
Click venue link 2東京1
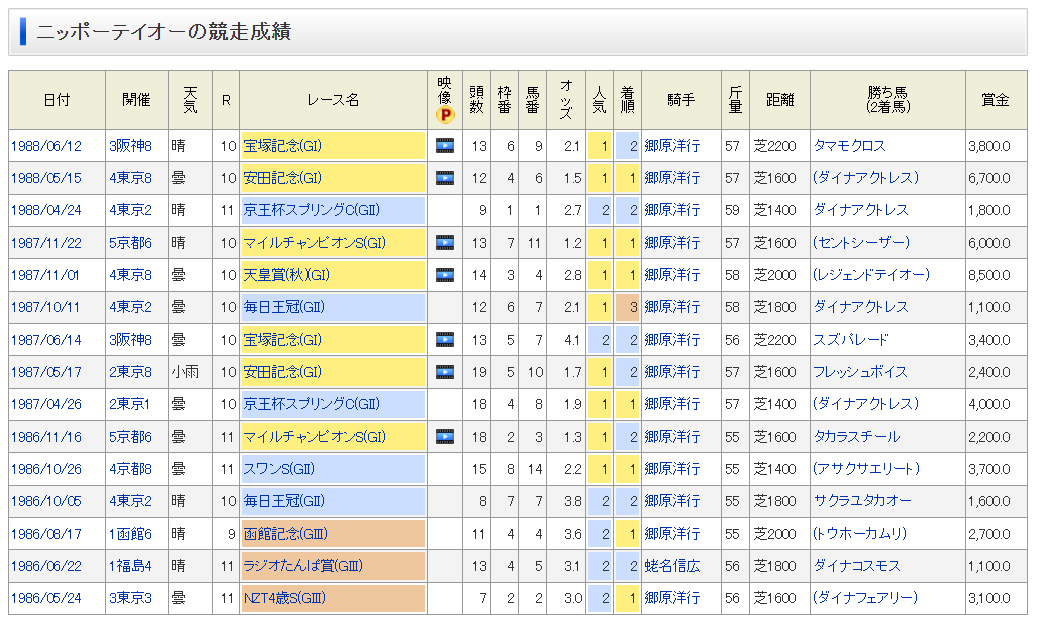point(130,404)
